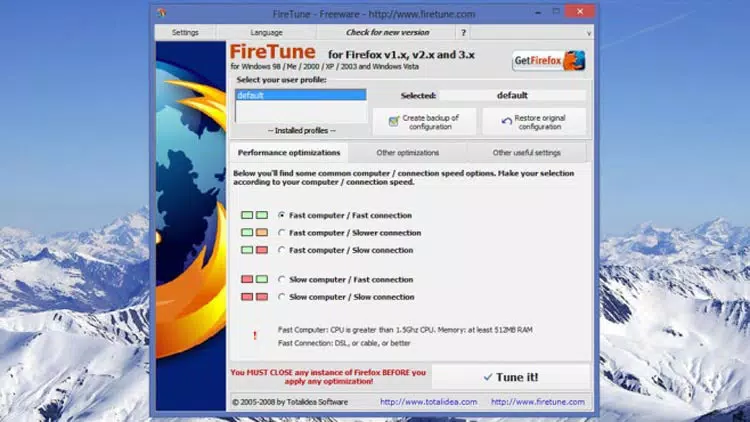The height and width of the screenshot is (422, 750).
Task: Open the Language menu
Action: coord(266,33)
